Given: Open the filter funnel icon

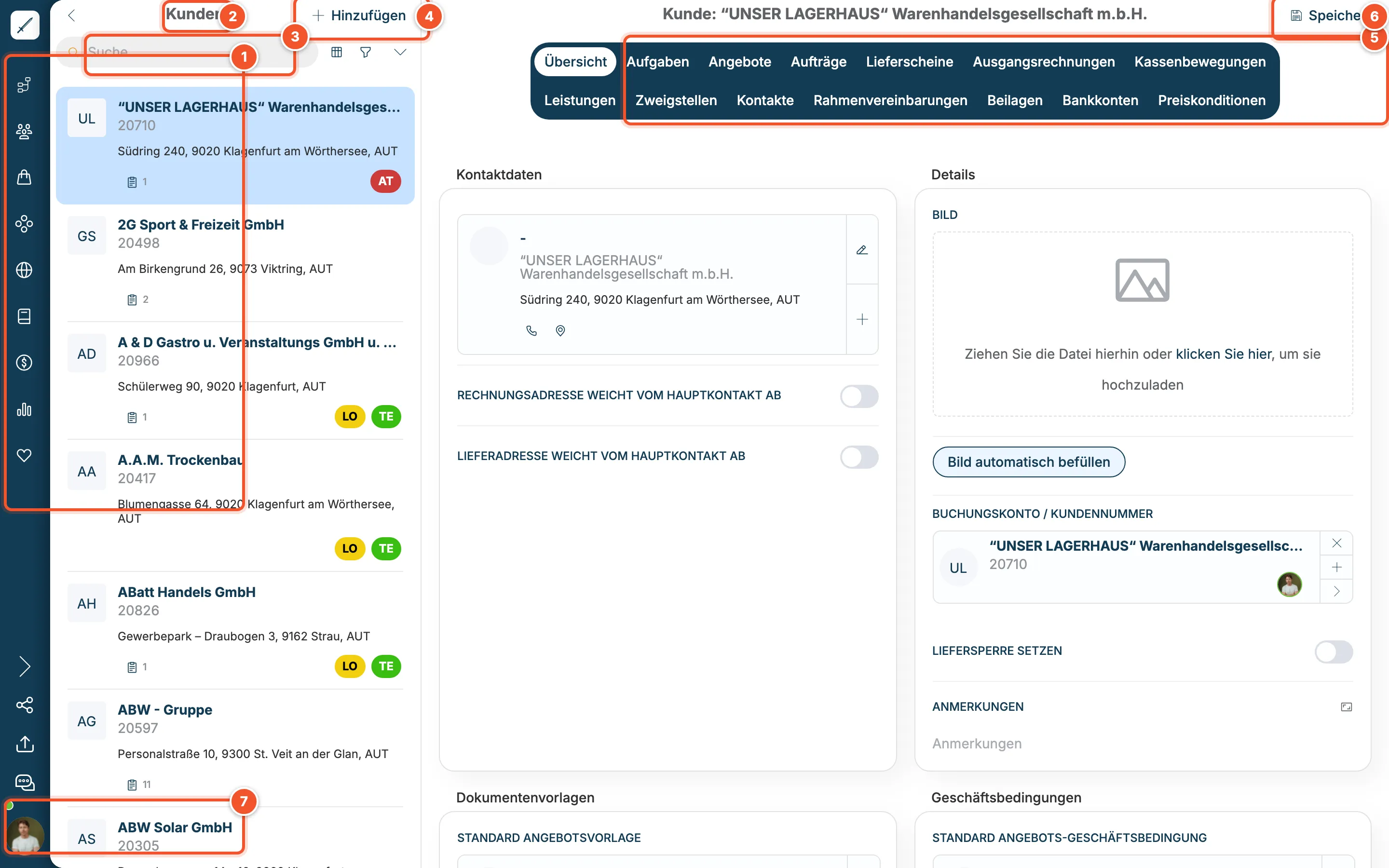Looking at the screenshot, I should coord(366,52).
